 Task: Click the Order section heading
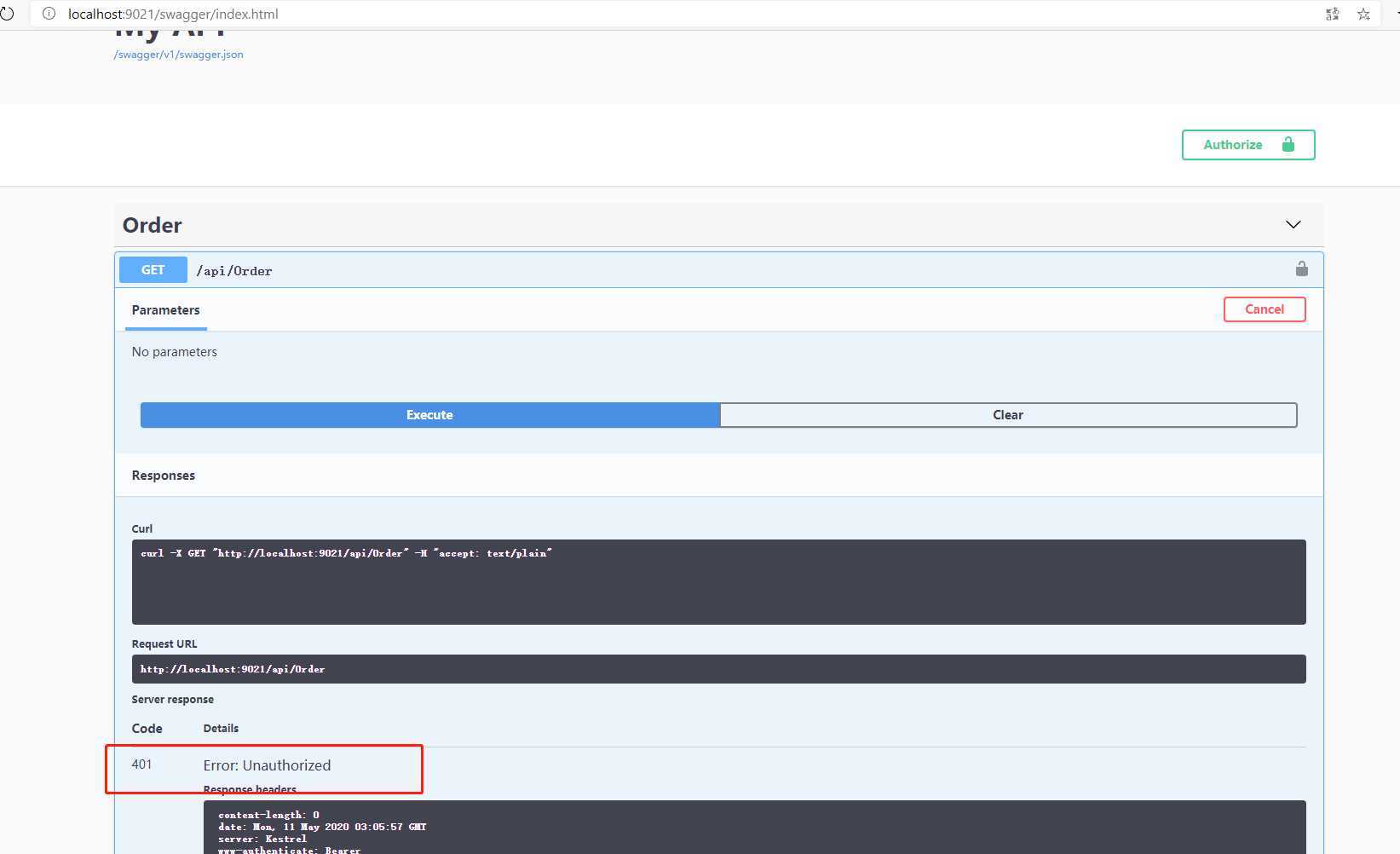[153, 225]
